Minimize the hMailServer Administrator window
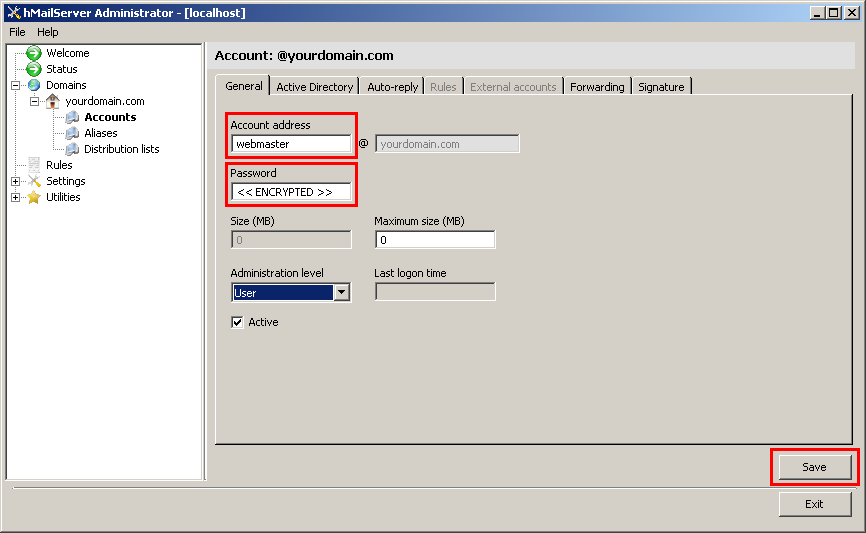The width and height of the screenshot is (866, 533). tap(817, 12)
